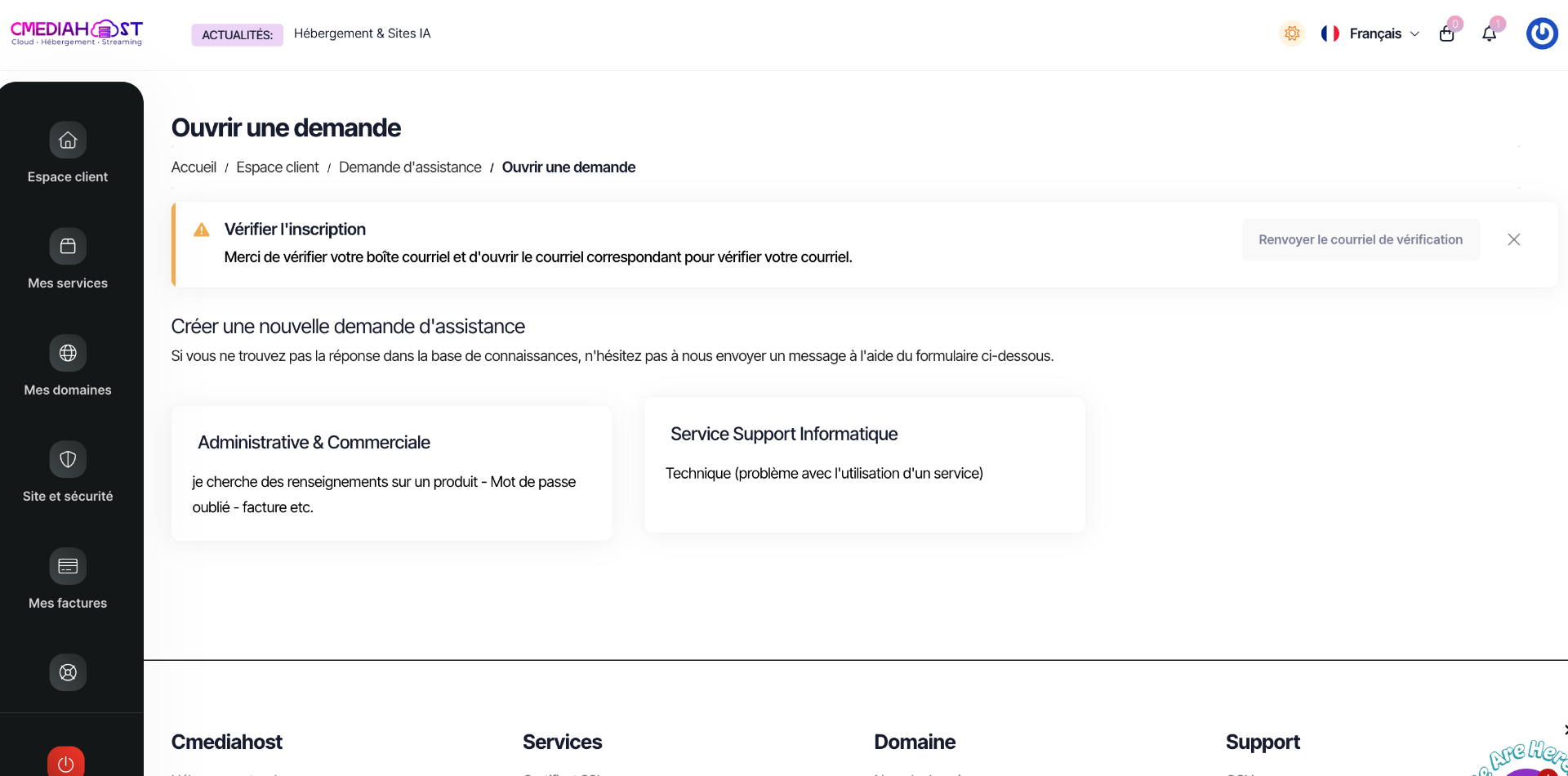This screenshot has width=1568, height=776.
Task: Resend the verification email
Action: (x=1361, y=239)
